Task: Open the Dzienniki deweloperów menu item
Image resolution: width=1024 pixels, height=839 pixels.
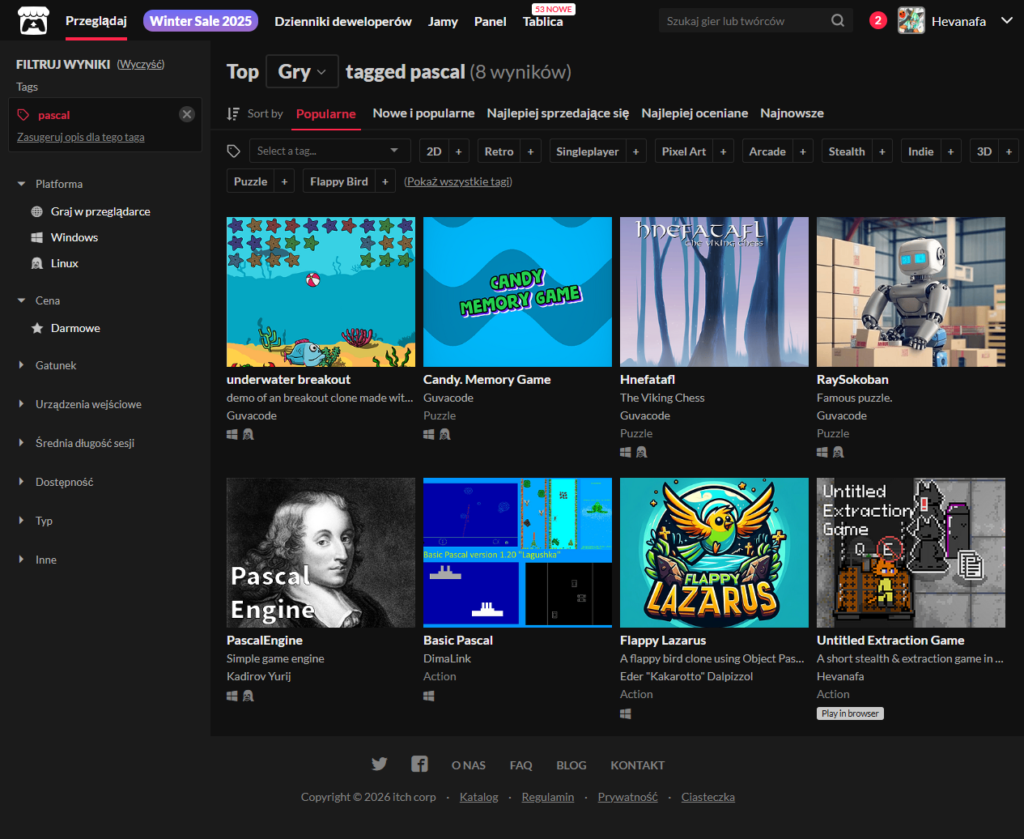Action: click(x=343, y=21)
